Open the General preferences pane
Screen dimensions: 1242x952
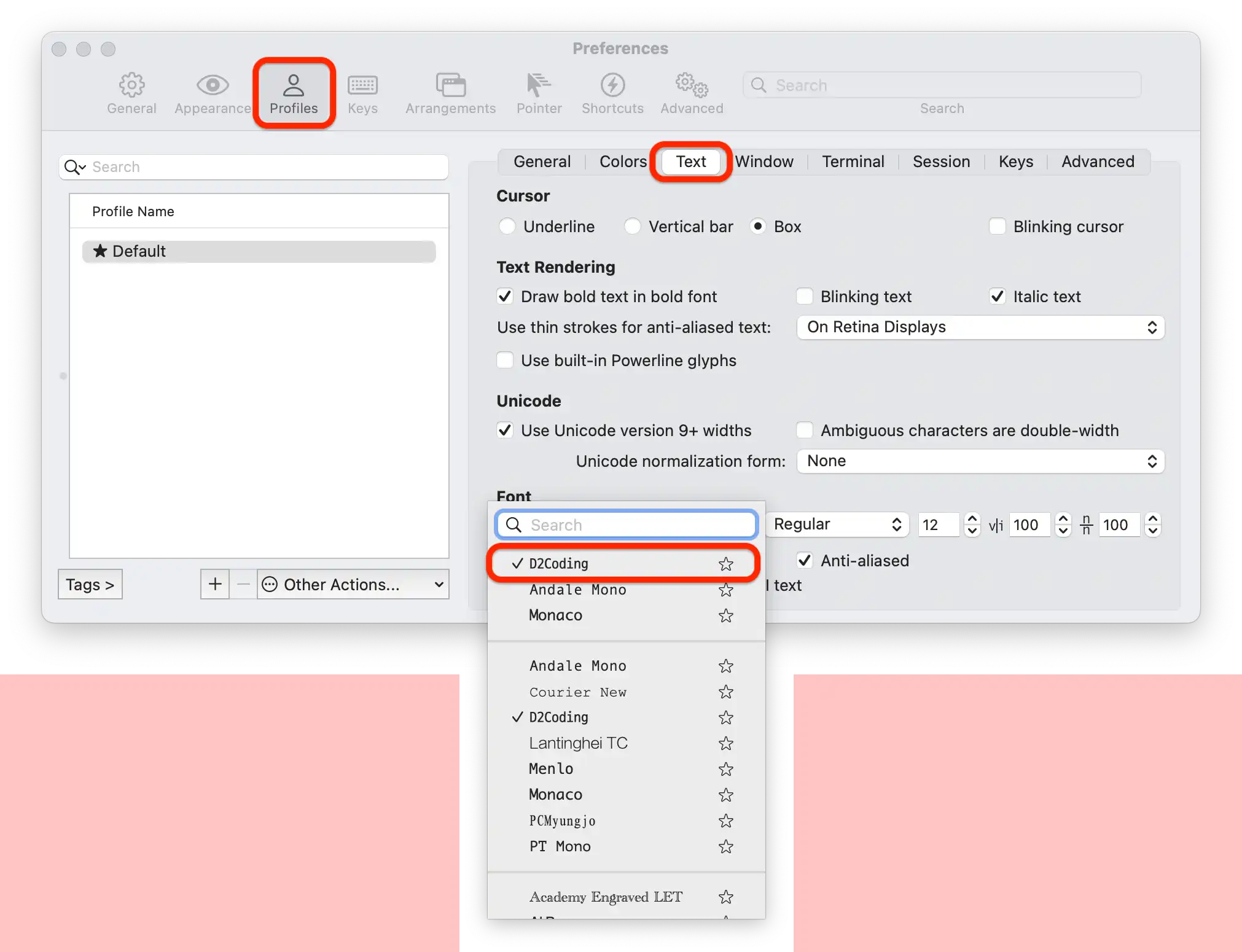[131, 93]
